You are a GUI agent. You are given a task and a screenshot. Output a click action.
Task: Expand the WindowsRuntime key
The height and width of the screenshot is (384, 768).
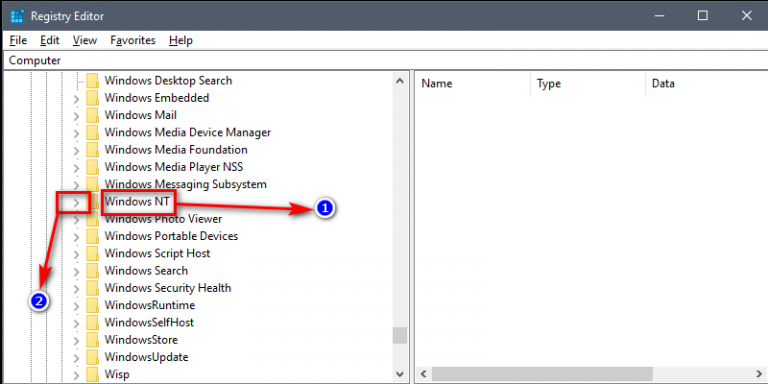76,306
